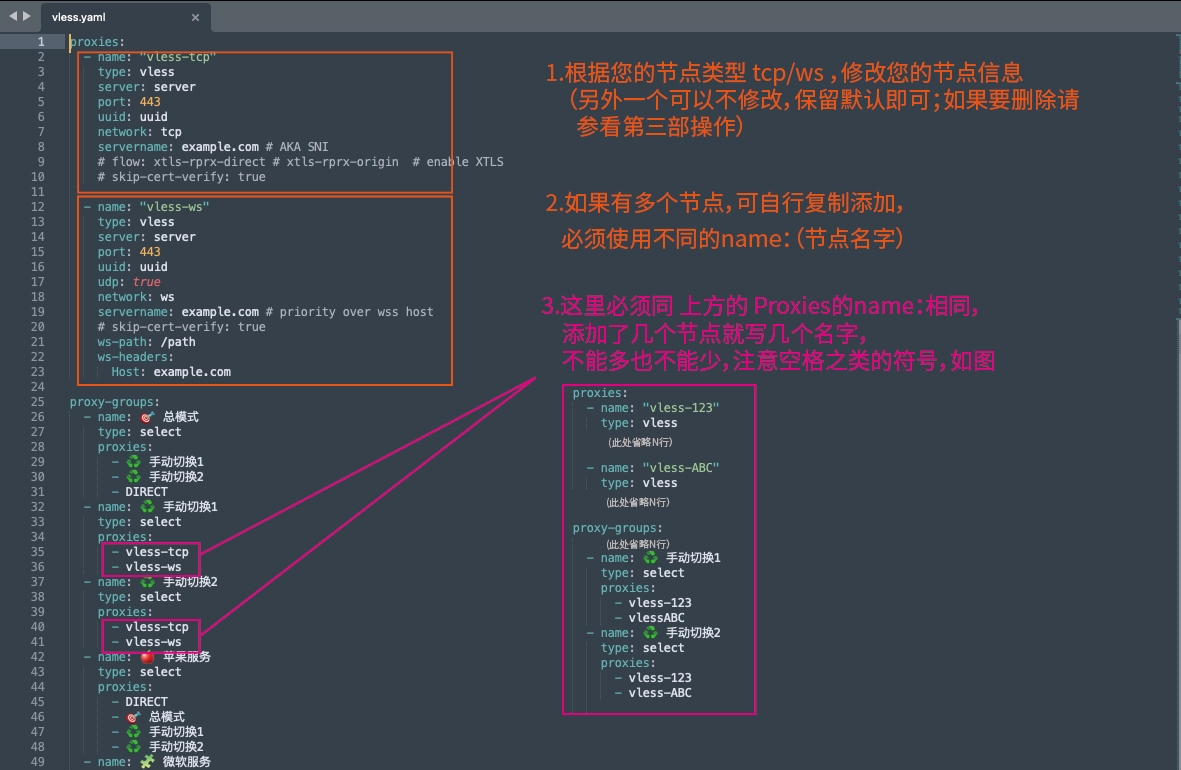The width and height of the screenshot is (1181, 770).
Task: Click the puzzle piece emoji on line 49
Action: [x=148, y=762]
